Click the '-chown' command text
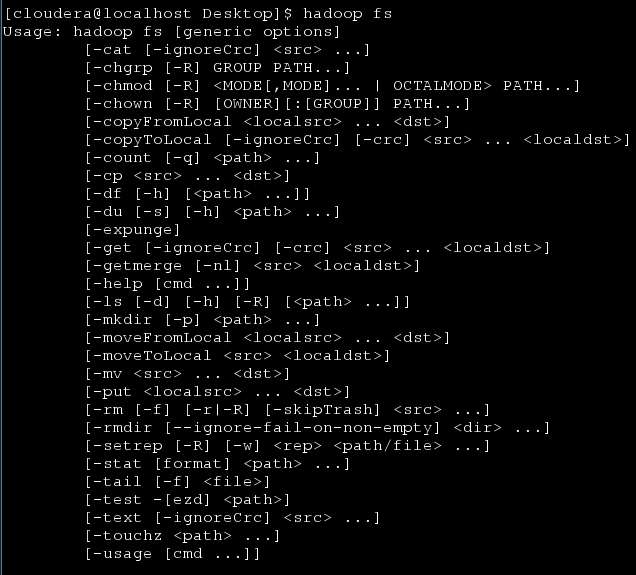This screenshot has width=636, height=575. [x=123, y=104]
